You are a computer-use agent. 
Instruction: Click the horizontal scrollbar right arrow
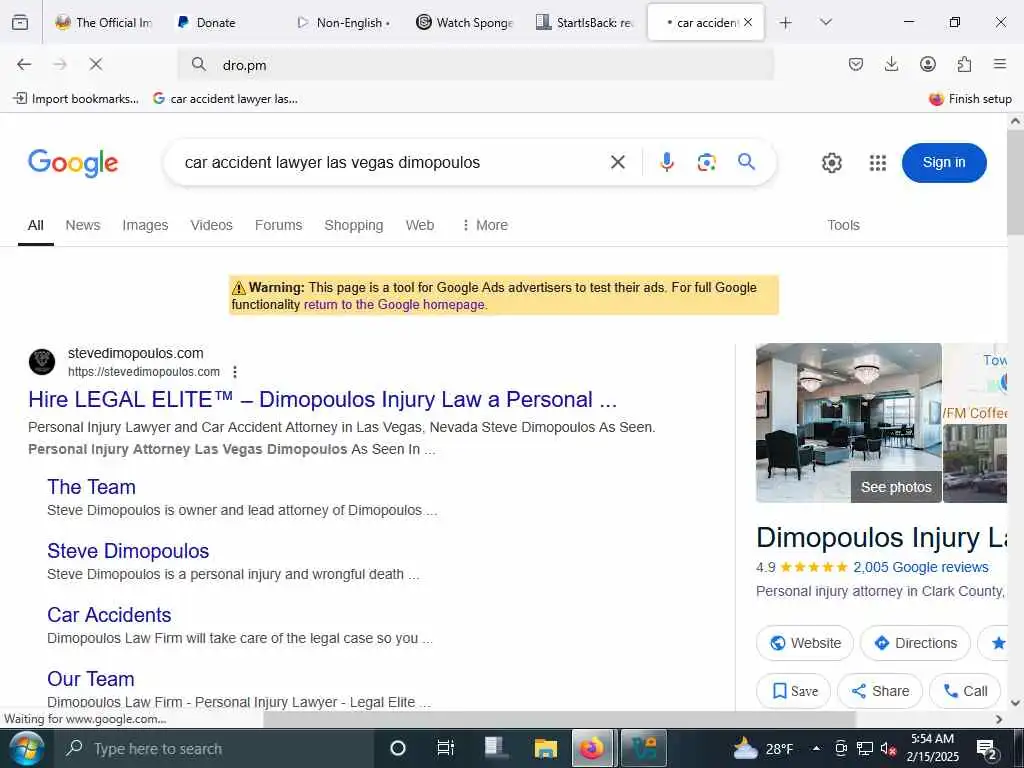999,719
